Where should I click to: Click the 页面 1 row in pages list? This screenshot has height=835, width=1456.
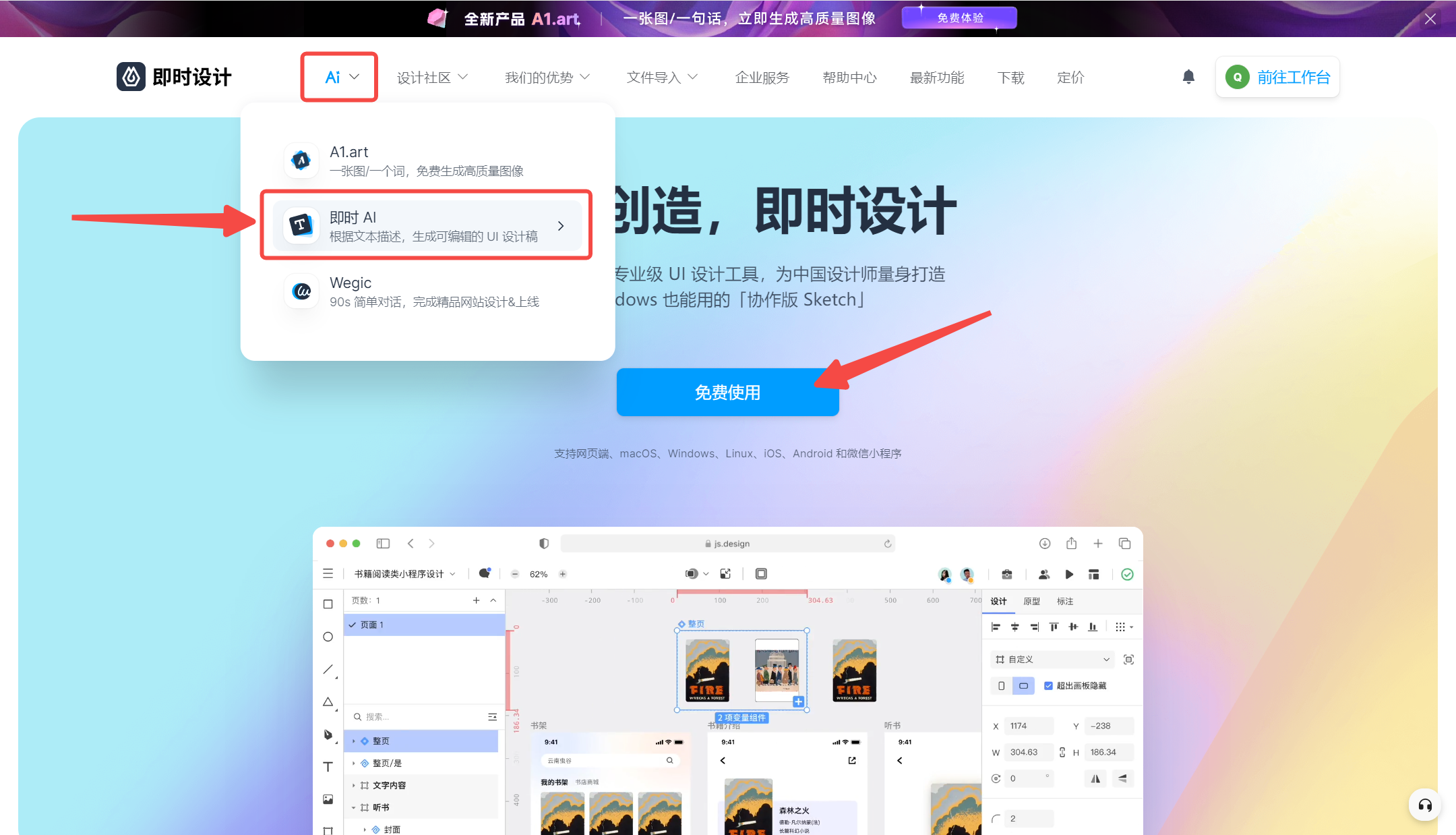point(425,625)
